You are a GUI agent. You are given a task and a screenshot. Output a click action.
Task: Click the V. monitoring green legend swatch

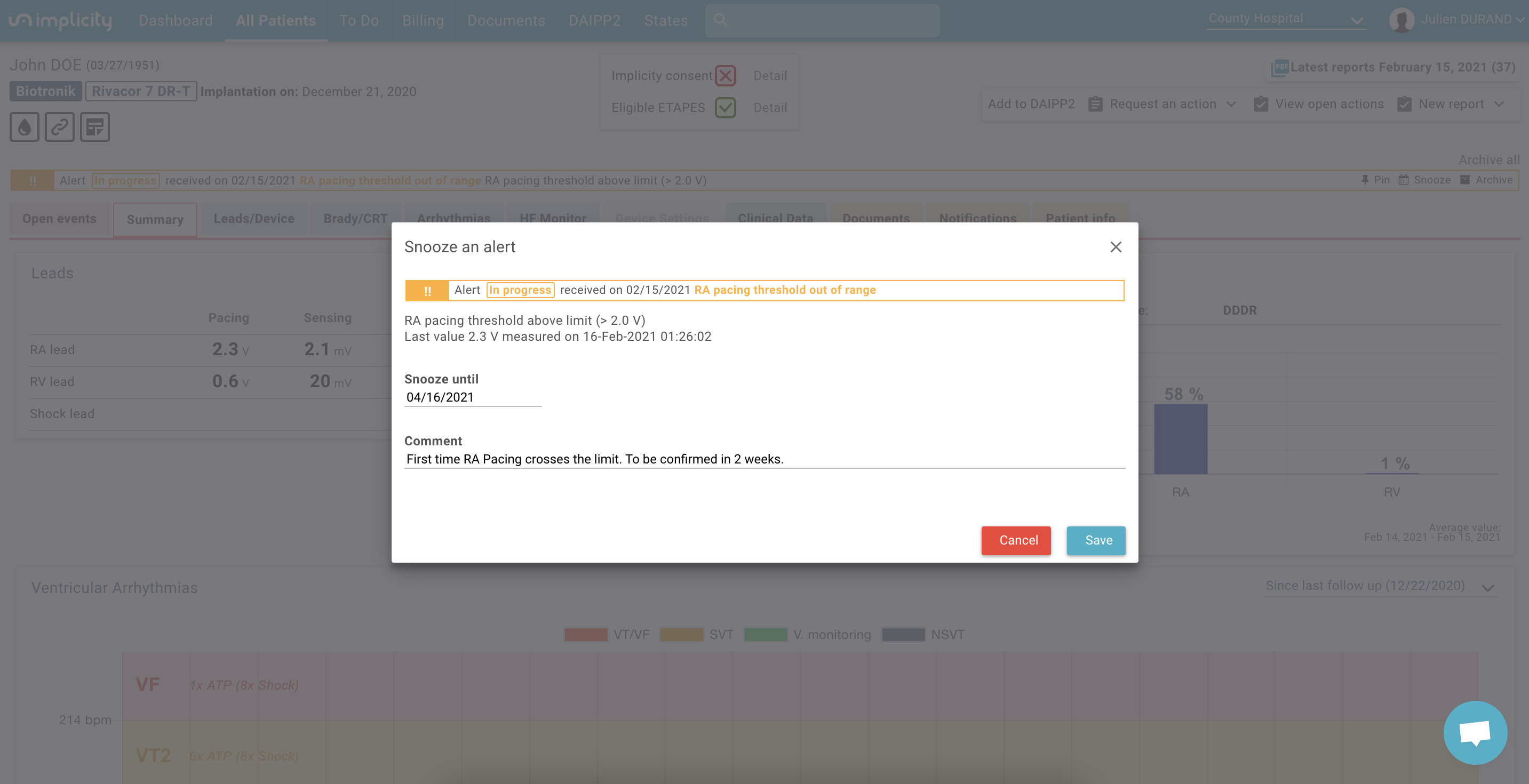pos(766,635)
